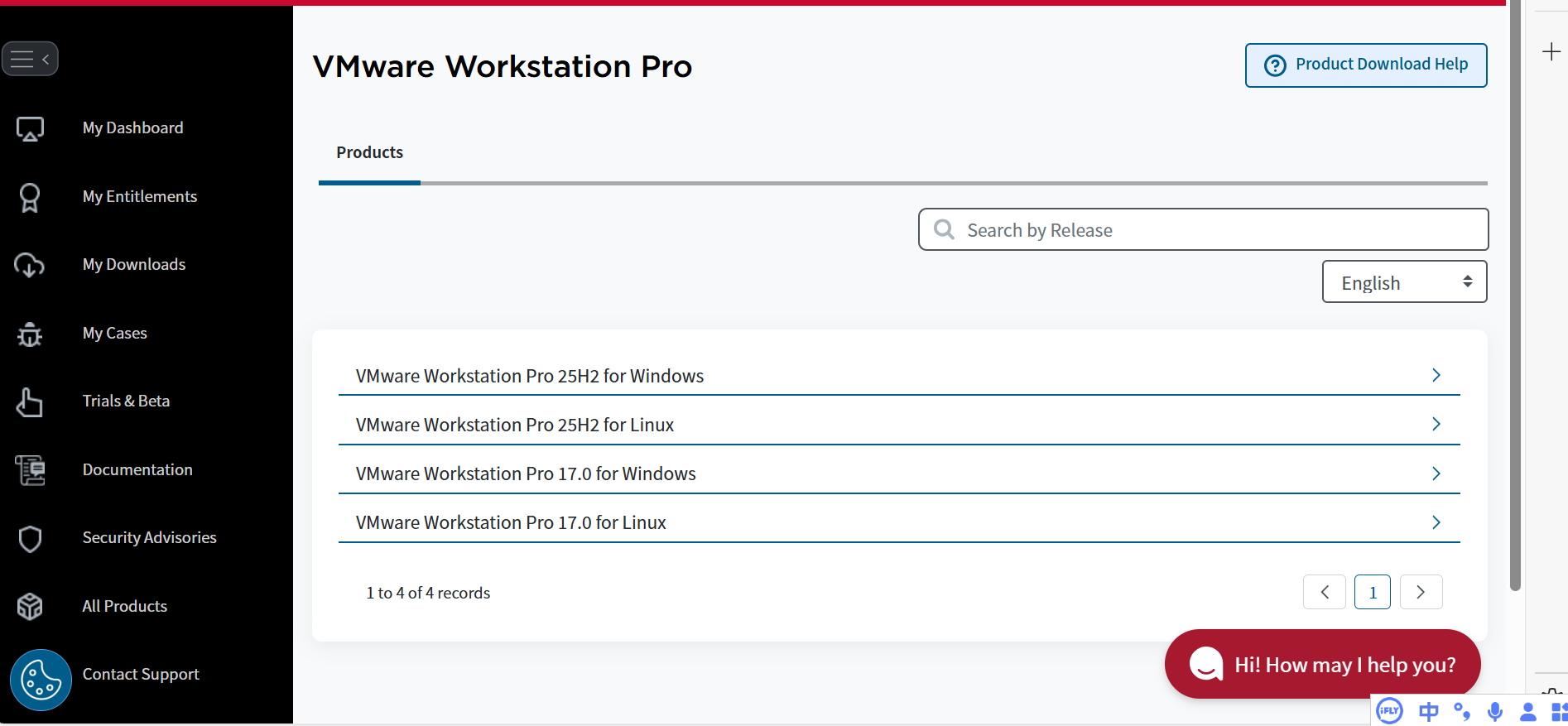The width and height of the screenshot is (1568, 726).
Task: Click the My Downloads cloud icon
Action: pos(30,265)
